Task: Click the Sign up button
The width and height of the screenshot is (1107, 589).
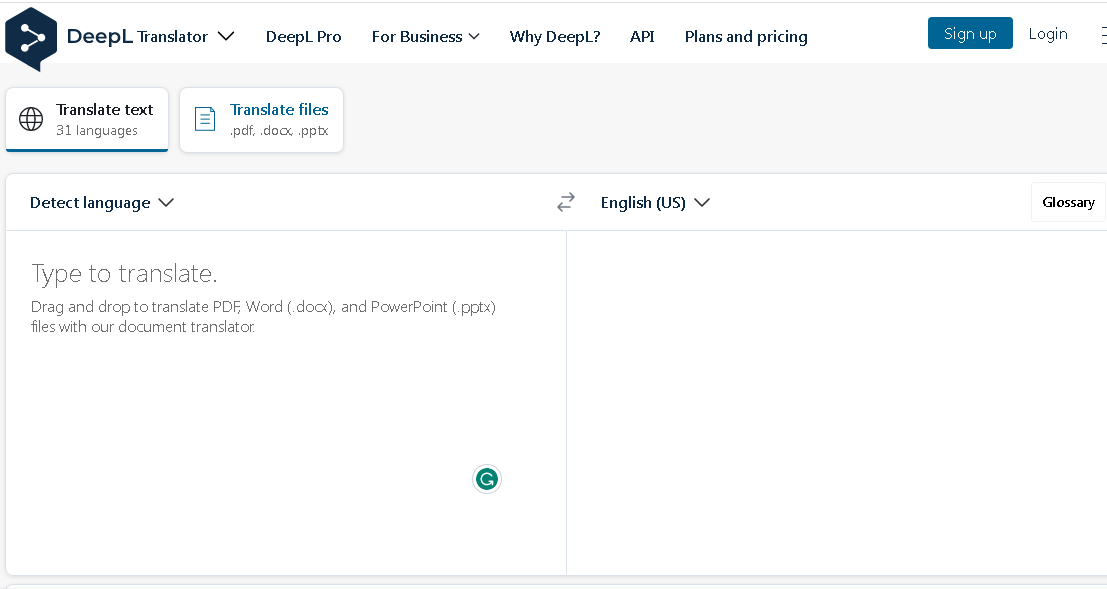Action: click(x=970, y=33)
